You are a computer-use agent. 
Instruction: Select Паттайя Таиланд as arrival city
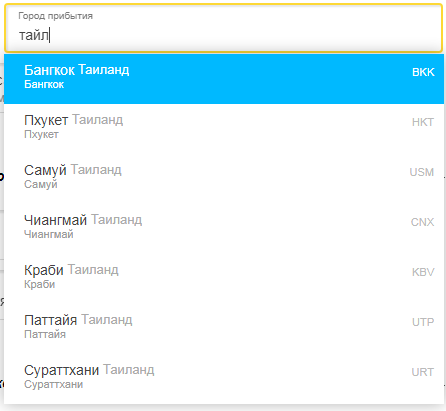224,329
